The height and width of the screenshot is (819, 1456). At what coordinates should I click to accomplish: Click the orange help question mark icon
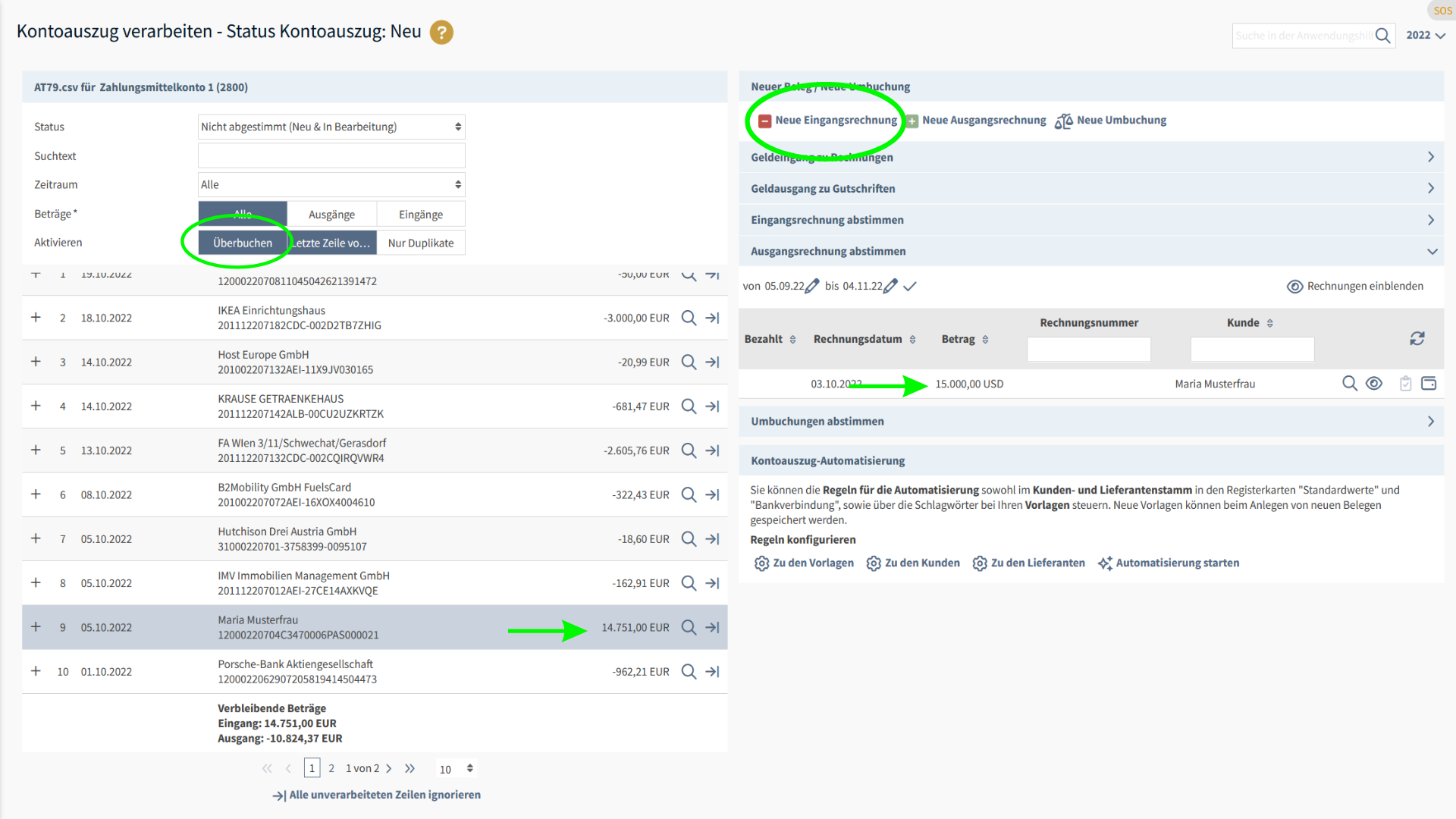pos(441,33)
